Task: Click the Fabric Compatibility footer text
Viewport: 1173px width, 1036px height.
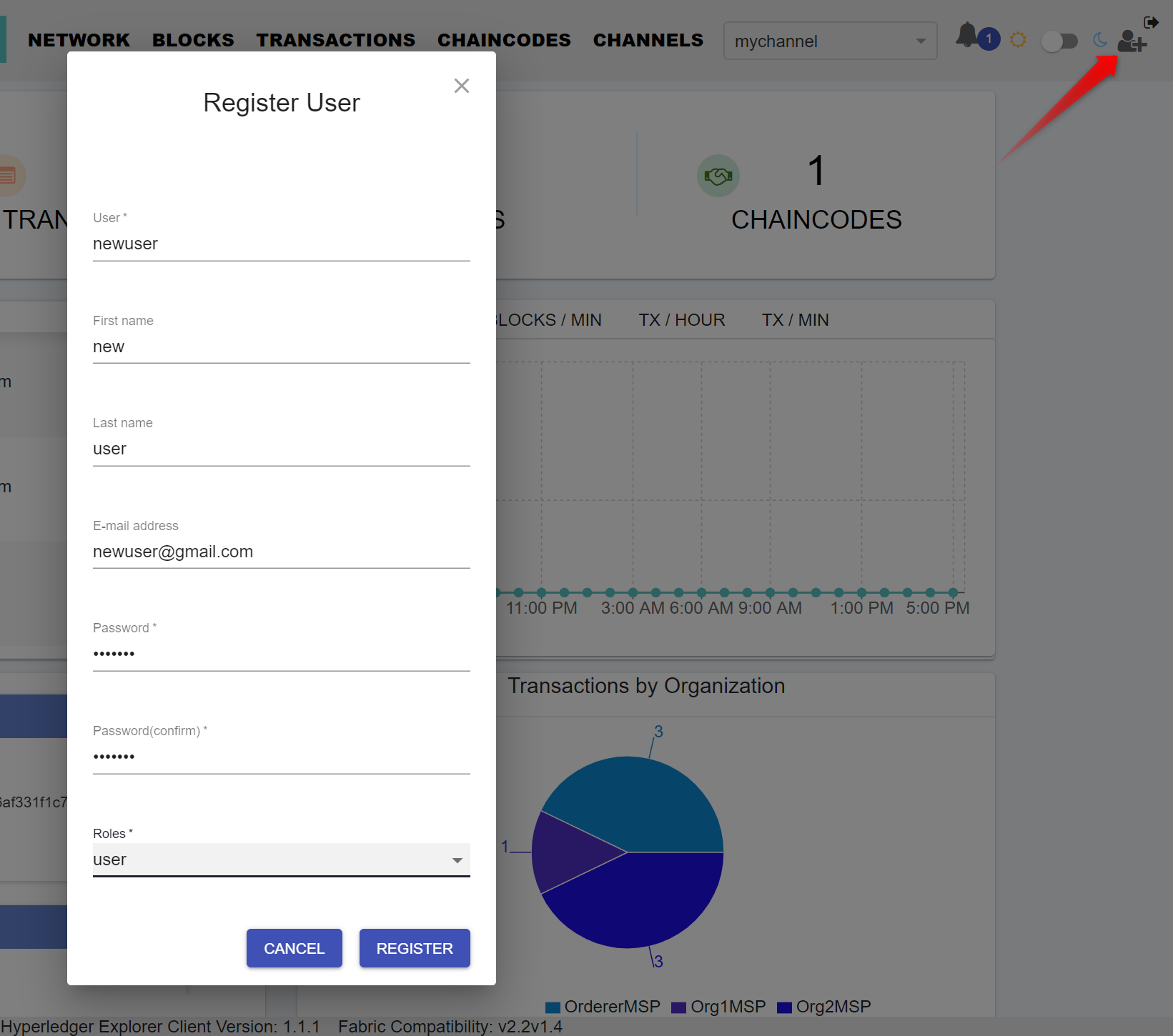Action: pyautogui.click(x=450, y=1027)
